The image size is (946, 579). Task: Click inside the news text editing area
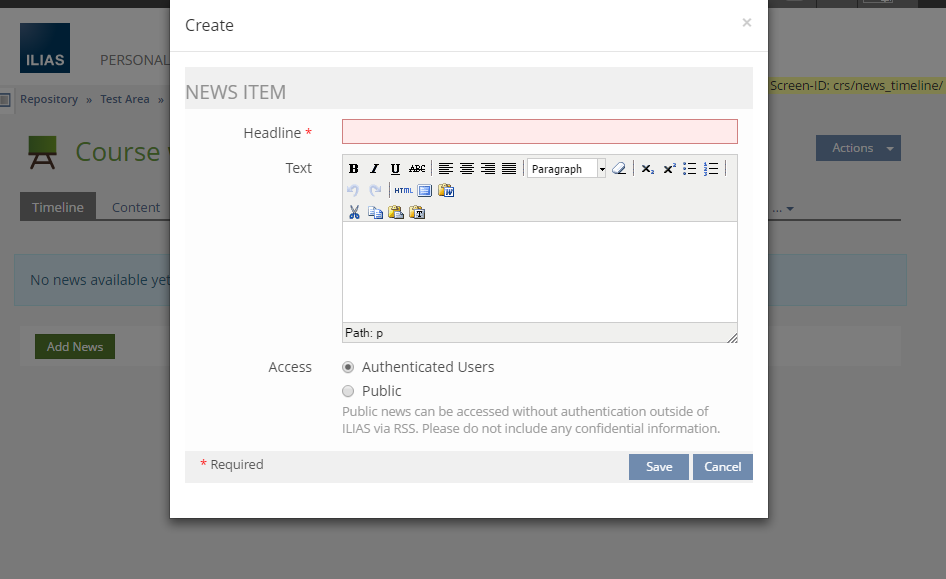[540, 272]
